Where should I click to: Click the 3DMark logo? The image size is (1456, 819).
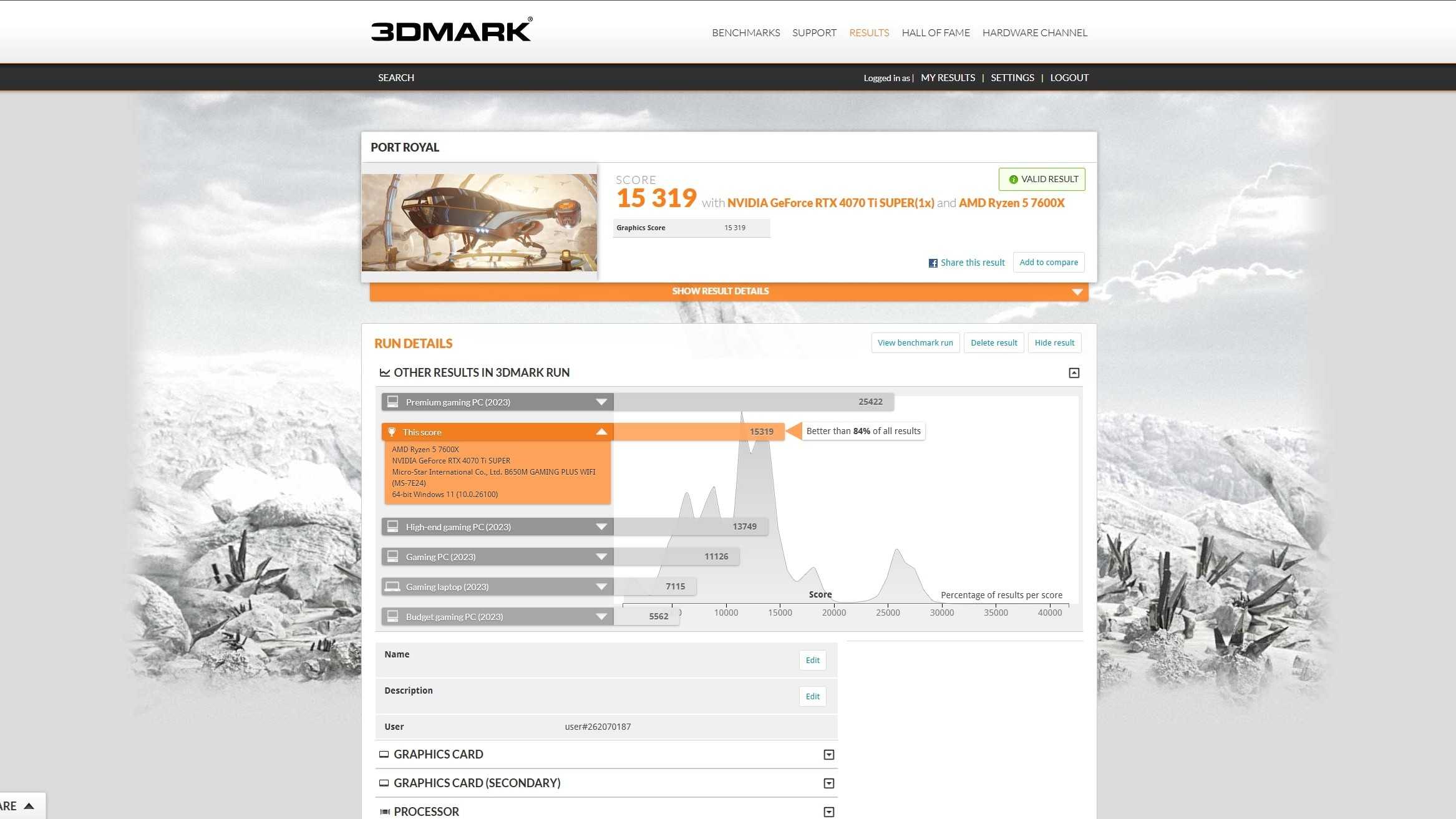coord(452,30)
